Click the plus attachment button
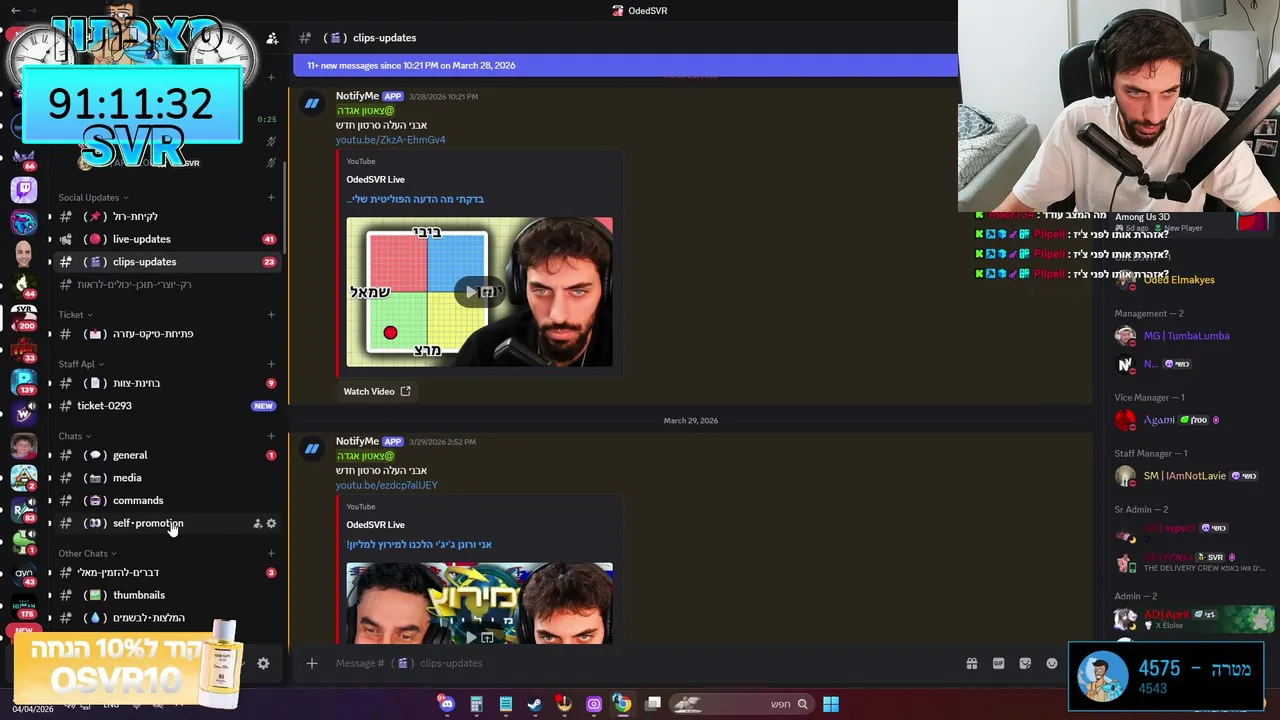The width and height of the screenshot is (1280, 720). tap(312, 663)
